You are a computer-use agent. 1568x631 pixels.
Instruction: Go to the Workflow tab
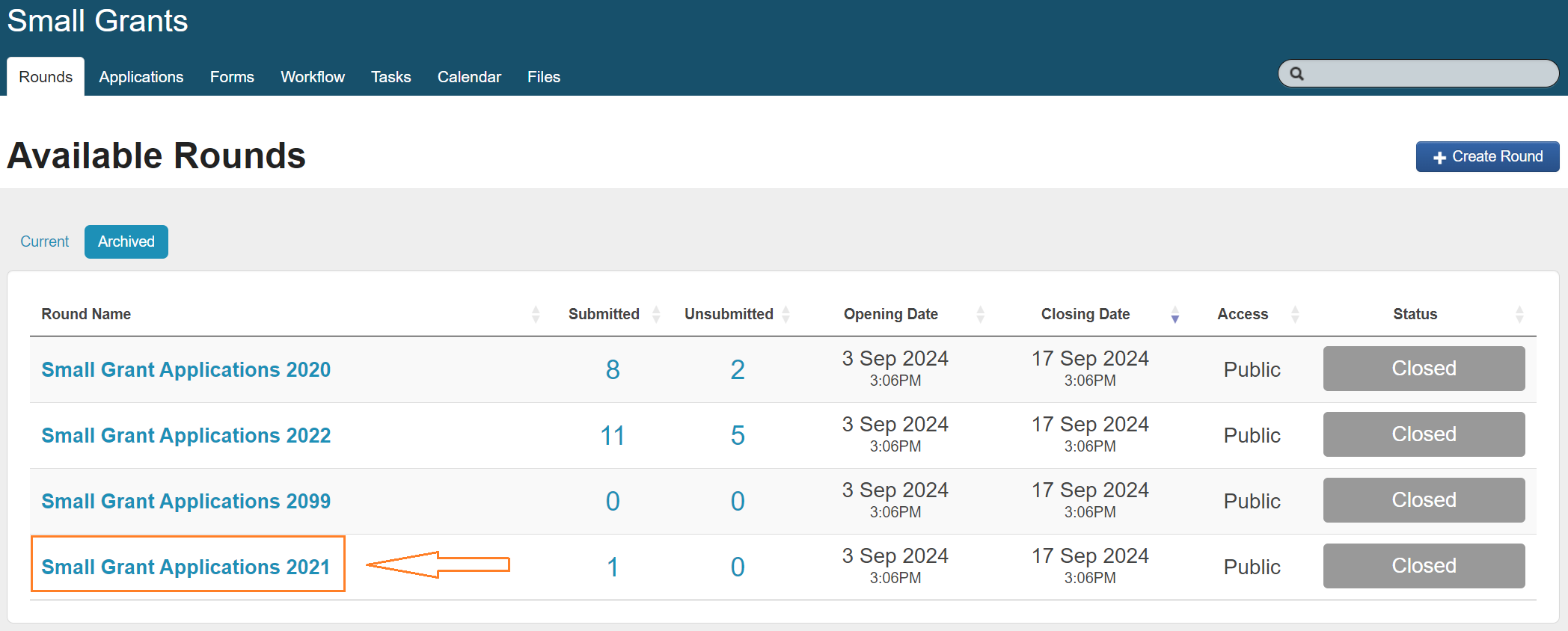(312, 77)
